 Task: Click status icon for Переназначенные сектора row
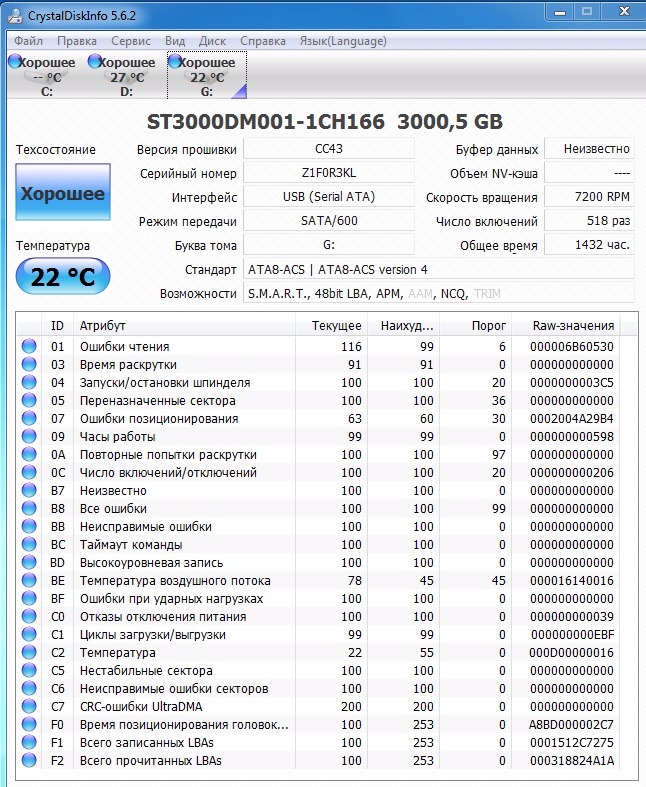[x=29, y=400]
